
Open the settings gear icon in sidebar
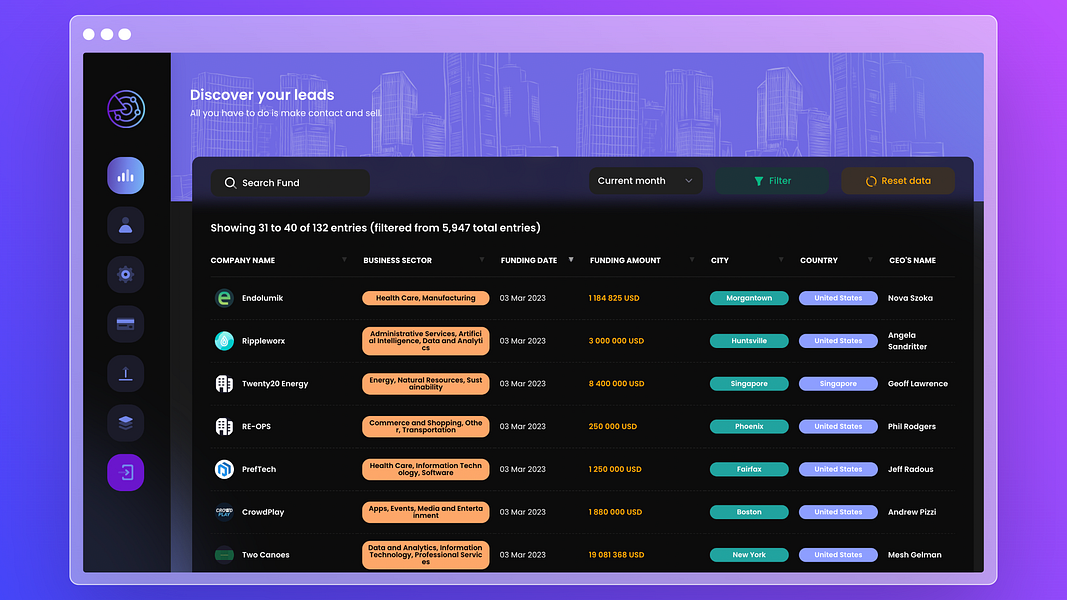tap(125, 274)
